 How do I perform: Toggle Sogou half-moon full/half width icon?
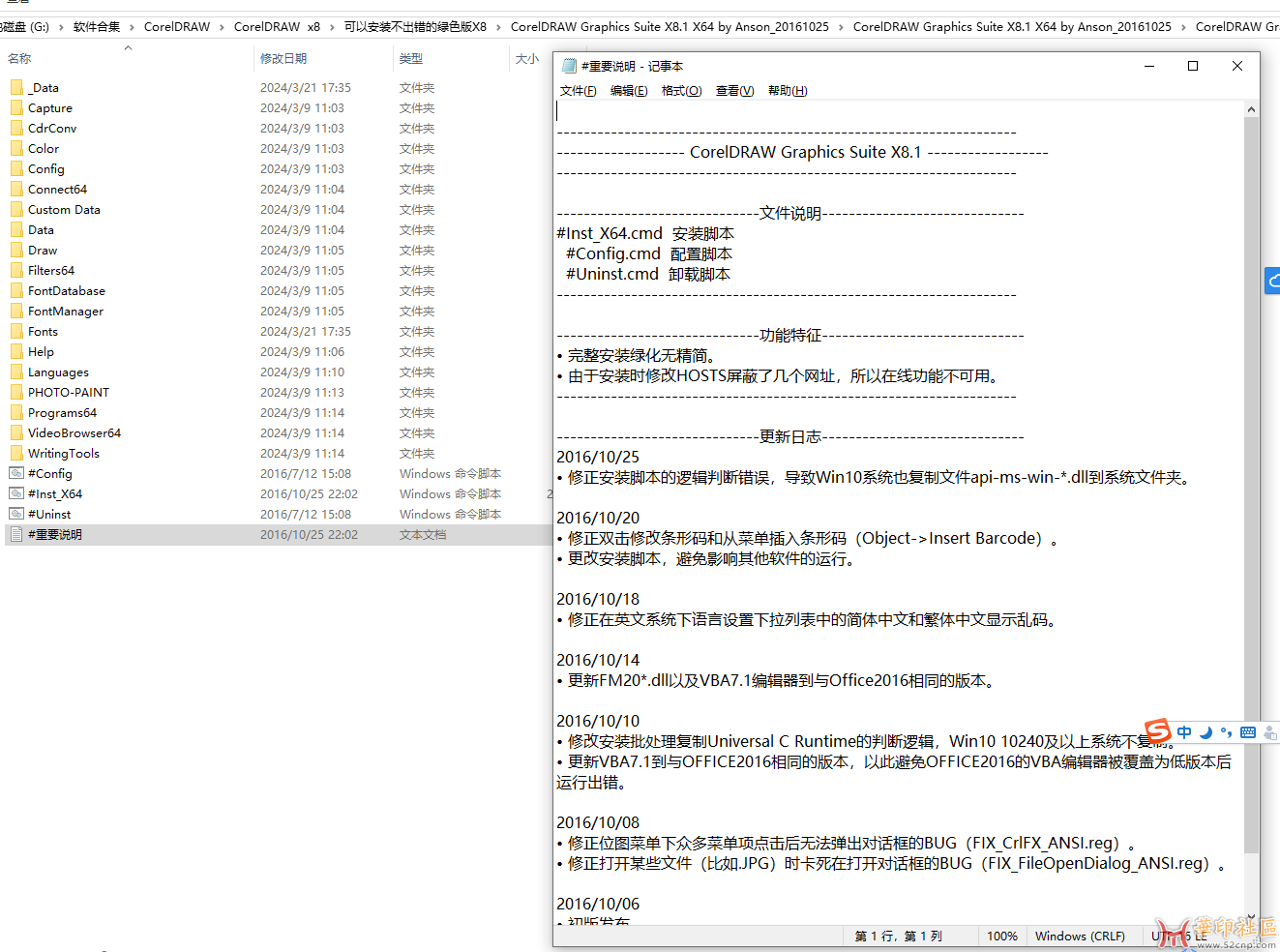(1206, 732)
